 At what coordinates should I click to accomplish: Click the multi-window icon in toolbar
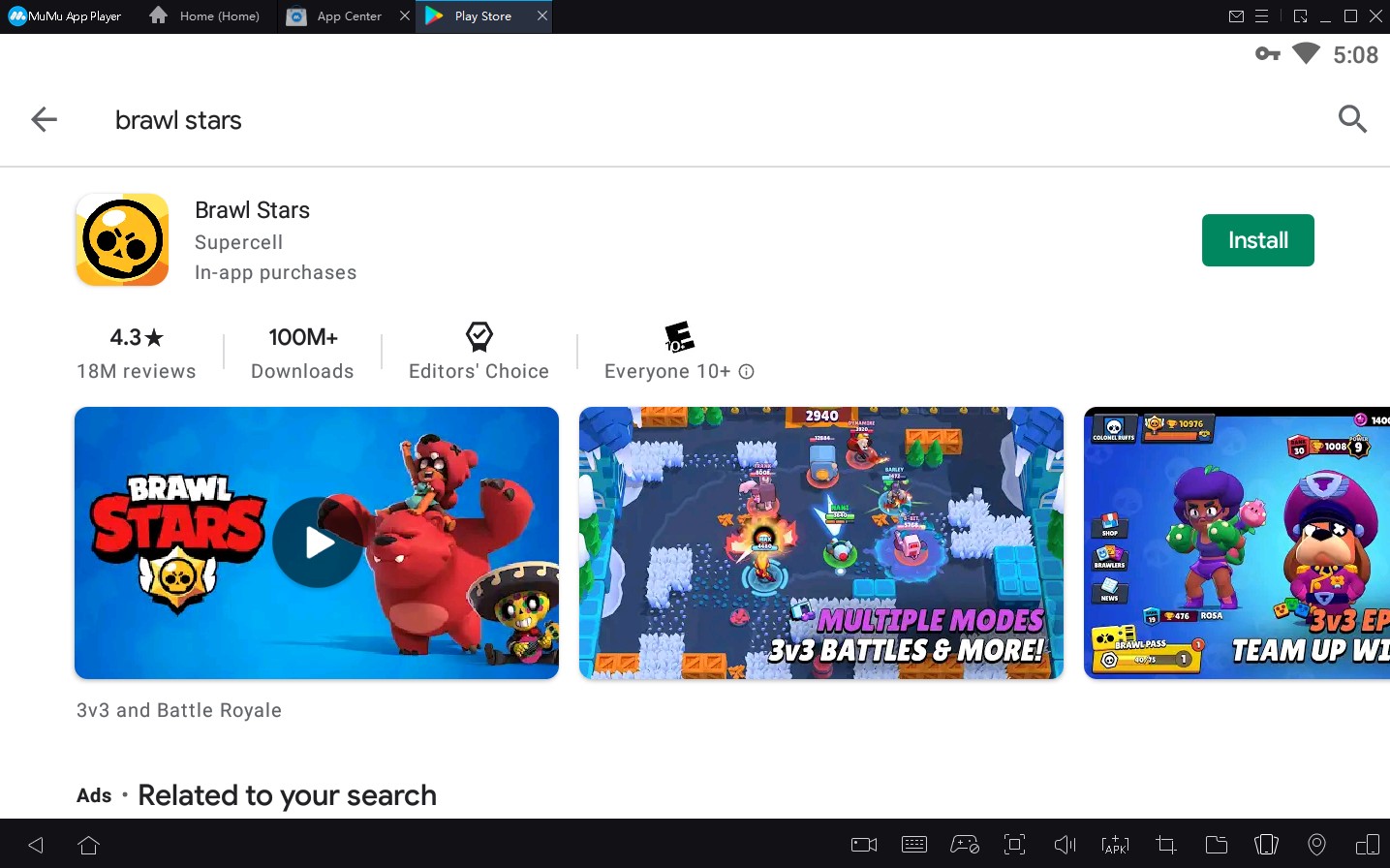pos(1367,845)
